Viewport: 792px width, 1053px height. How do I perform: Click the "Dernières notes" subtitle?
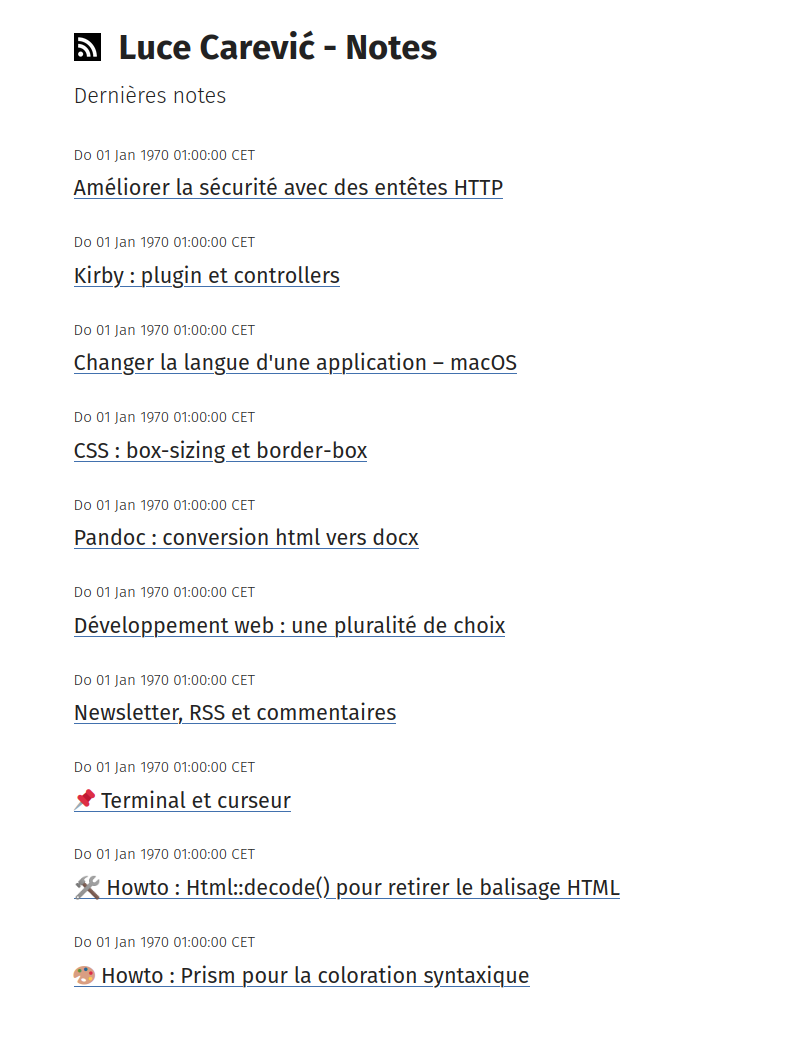[x=150, y=96]
